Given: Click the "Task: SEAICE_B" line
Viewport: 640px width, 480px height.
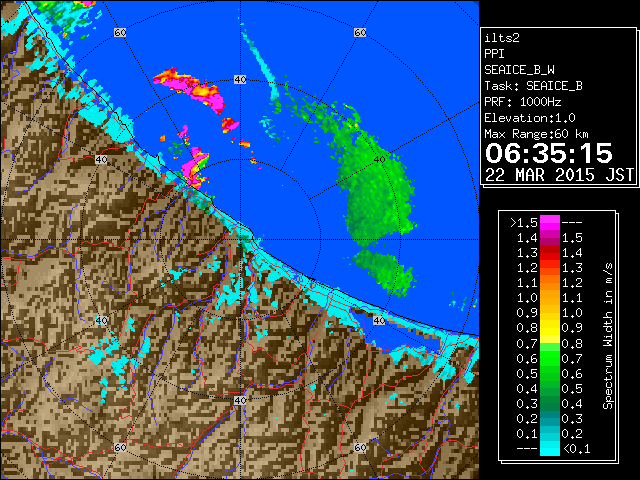Looking at the screenshot, I should pyautogui.click(x=533, y=86).
